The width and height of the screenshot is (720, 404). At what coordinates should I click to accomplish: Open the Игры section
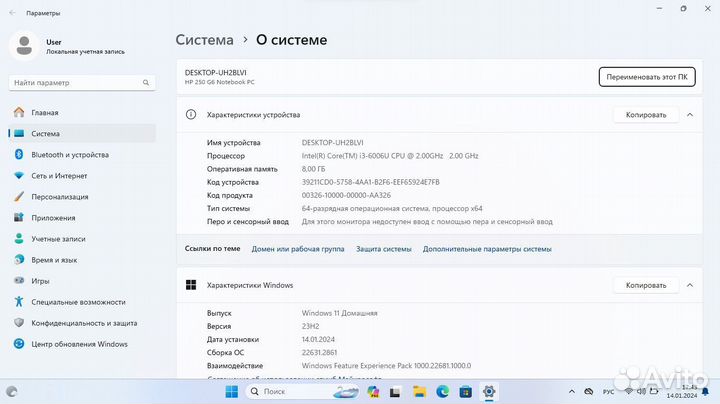(82, 281)
